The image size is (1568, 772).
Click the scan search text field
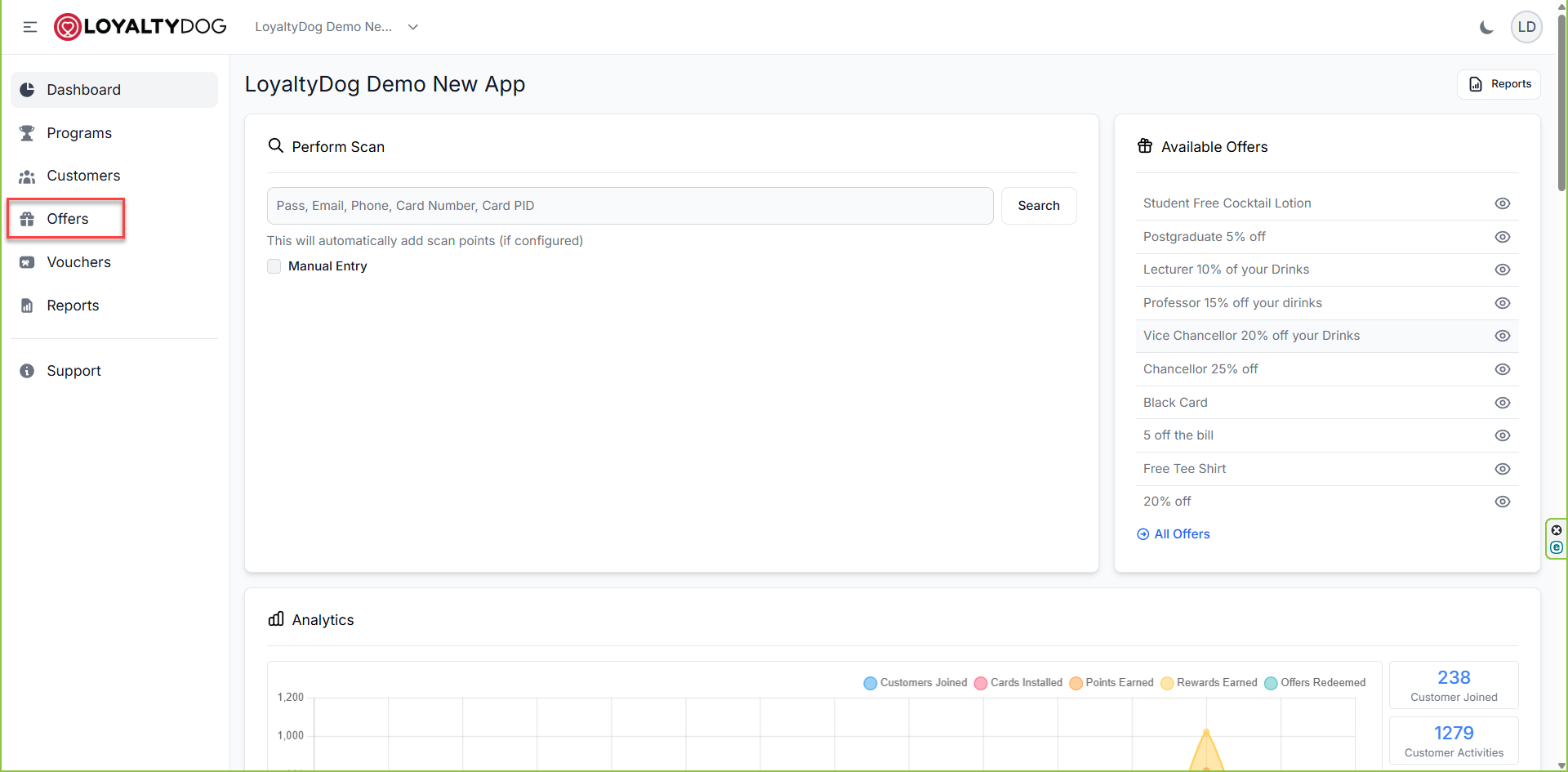pyautogui.click(x=630, y=206)
